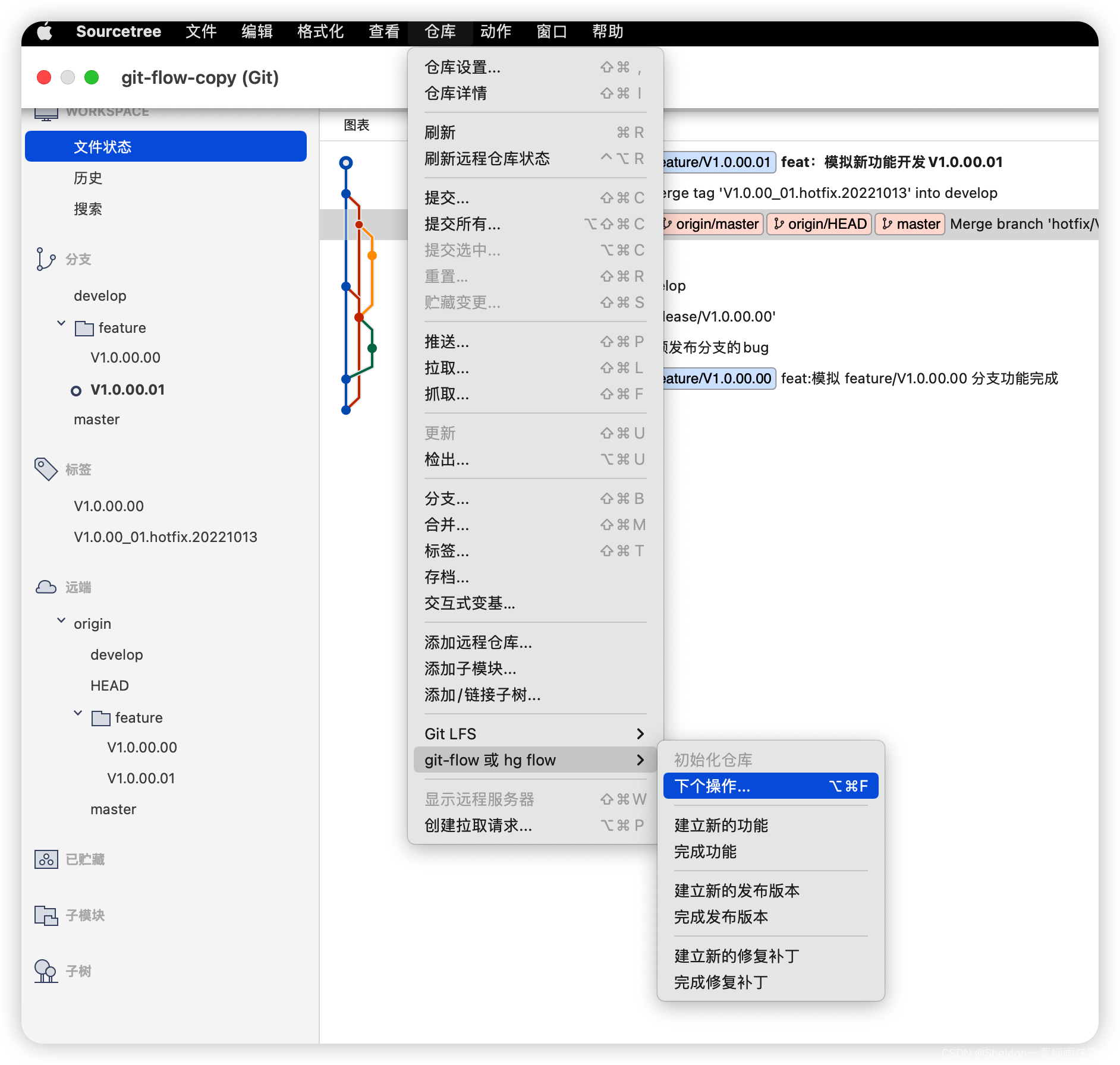Select 完成修复补丁 in submenu

coord(771,982)
